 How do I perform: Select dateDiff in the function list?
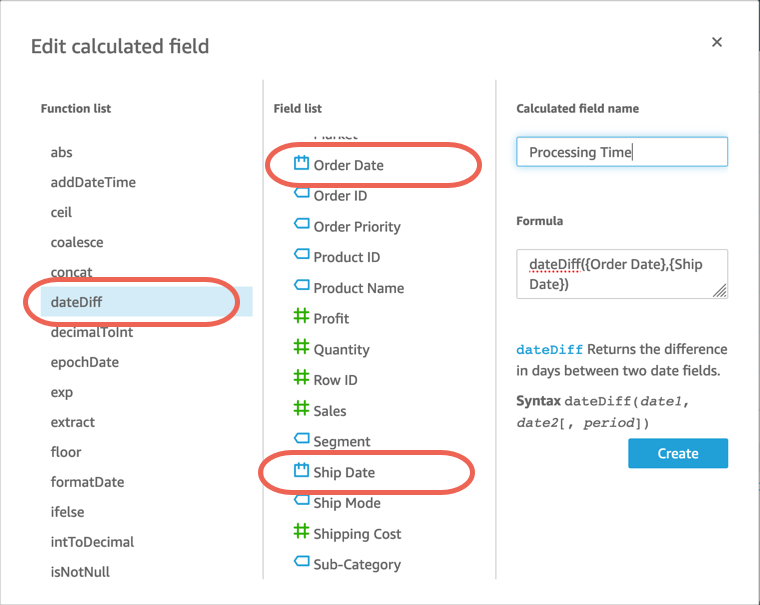[77, 301]
